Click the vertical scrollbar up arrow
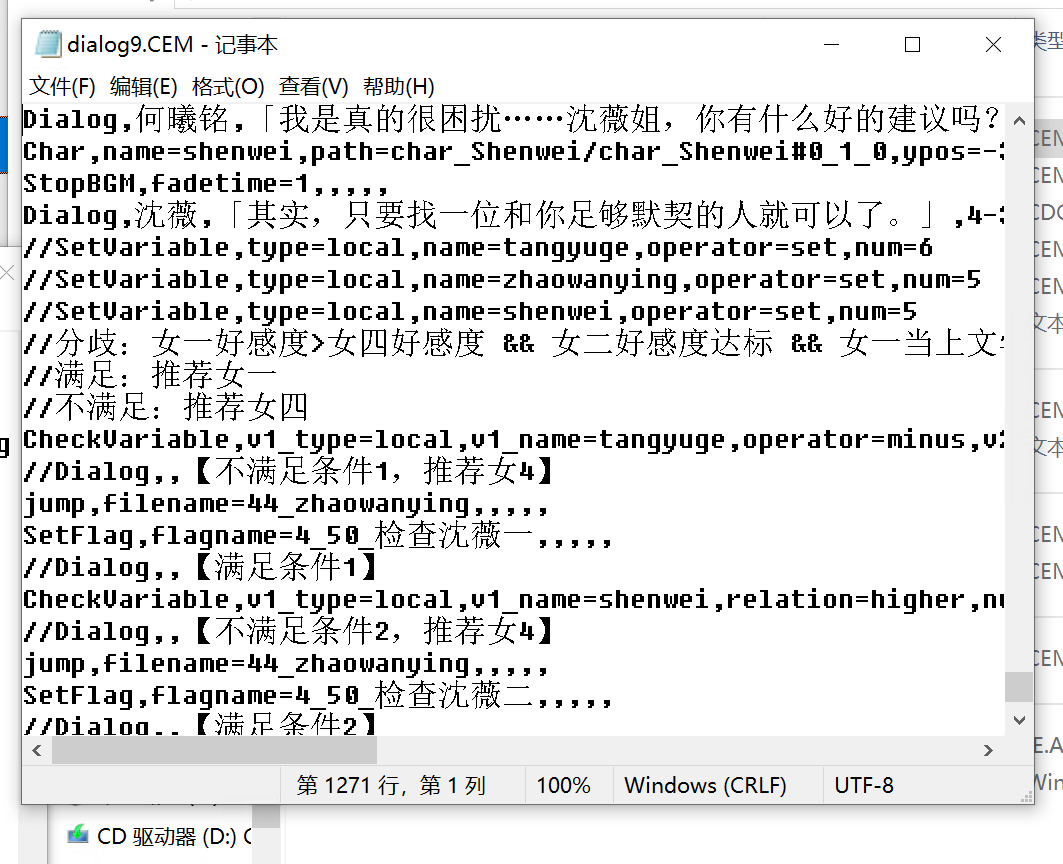1063x864 pixels. pyautogui.click(x=1019, y=120)
